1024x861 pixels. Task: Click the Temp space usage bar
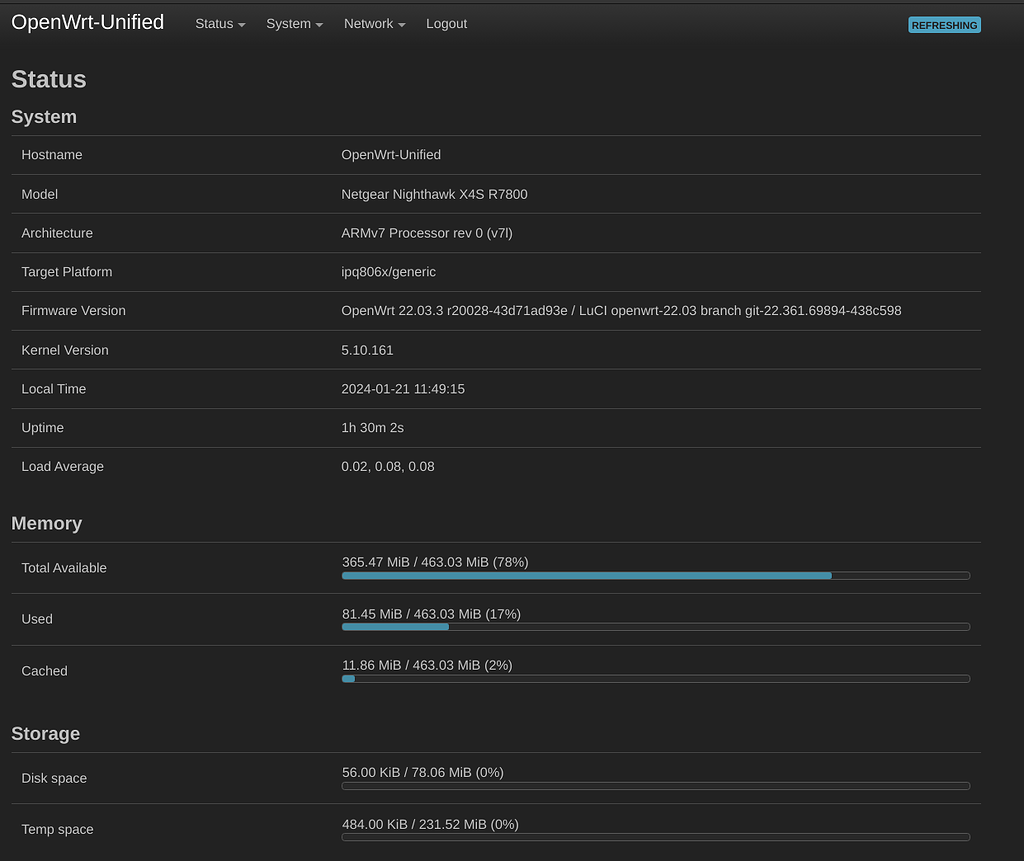(x=655, y=838)
